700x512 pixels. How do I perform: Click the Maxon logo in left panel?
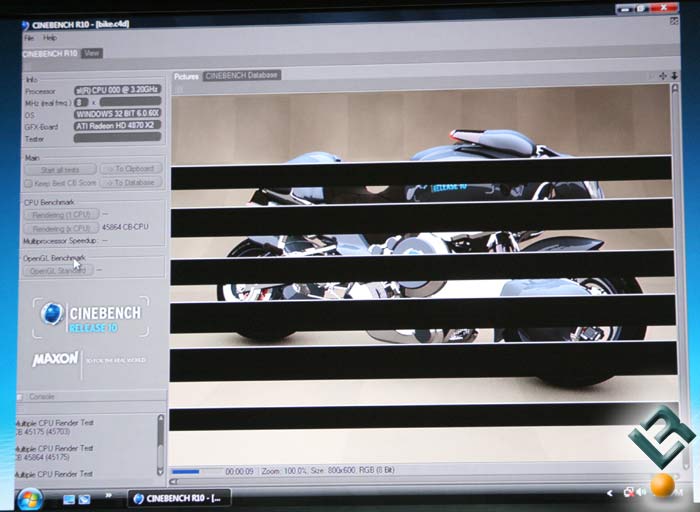click(x=56, y=360)
